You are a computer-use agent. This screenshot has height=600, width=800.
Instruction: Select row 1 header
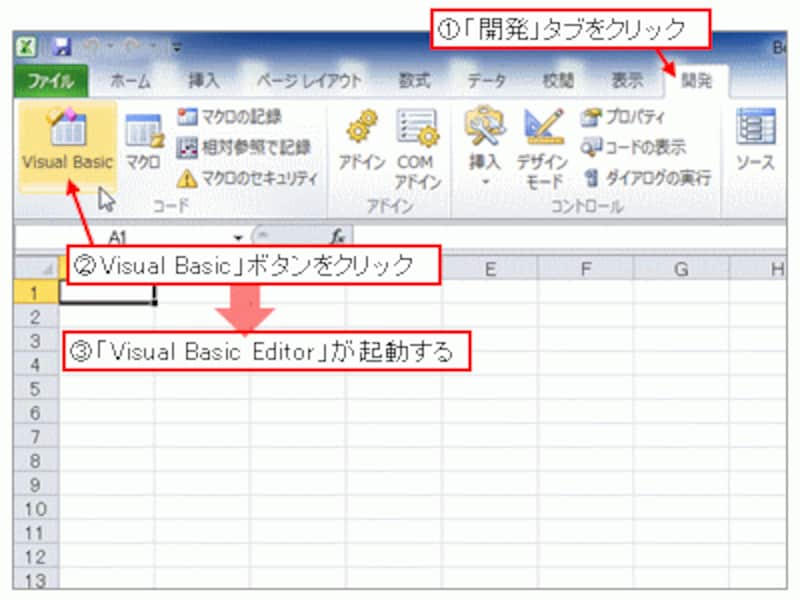(x=37, y=293)
